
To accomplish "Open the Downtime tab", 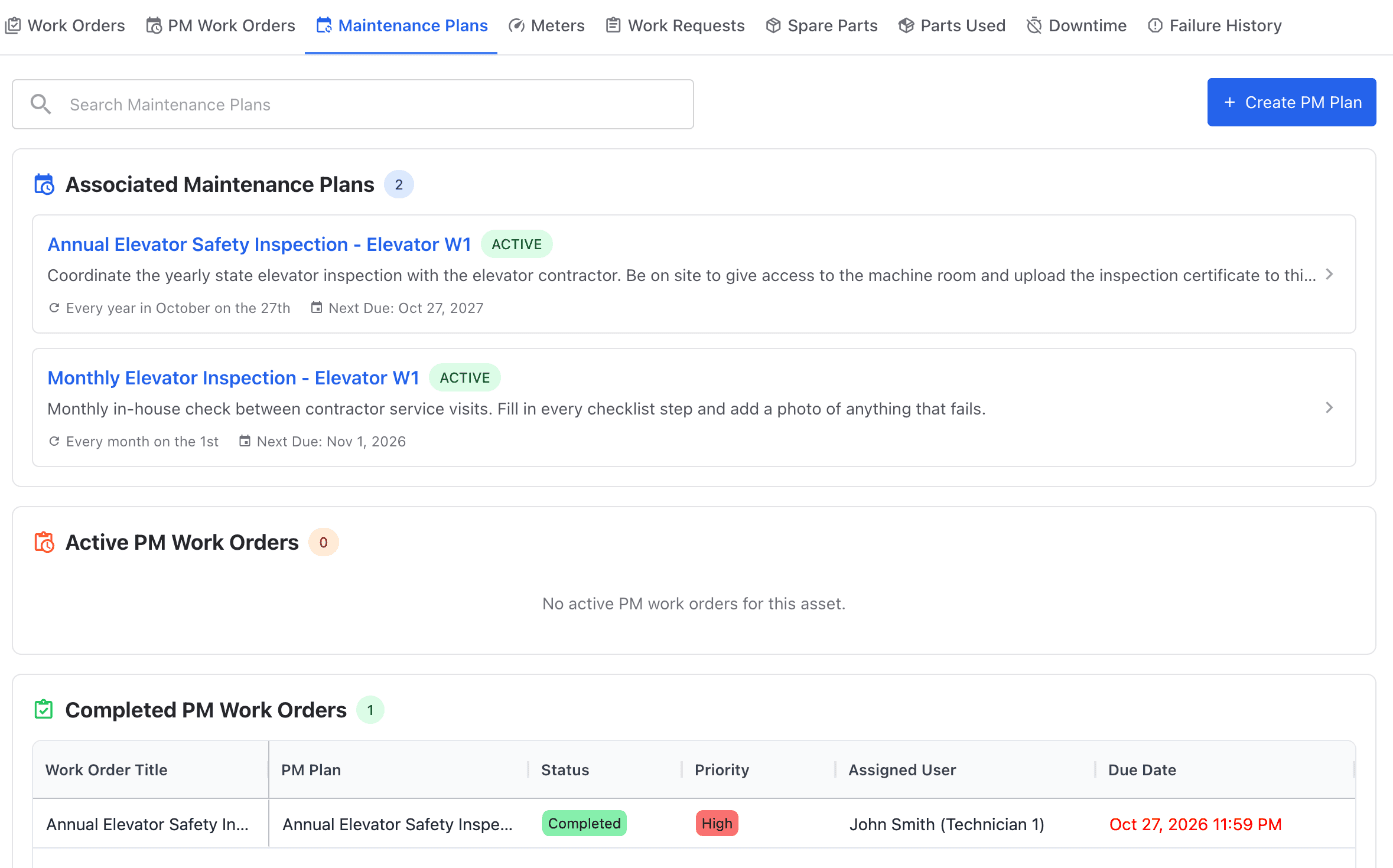I will (1076, 26).
